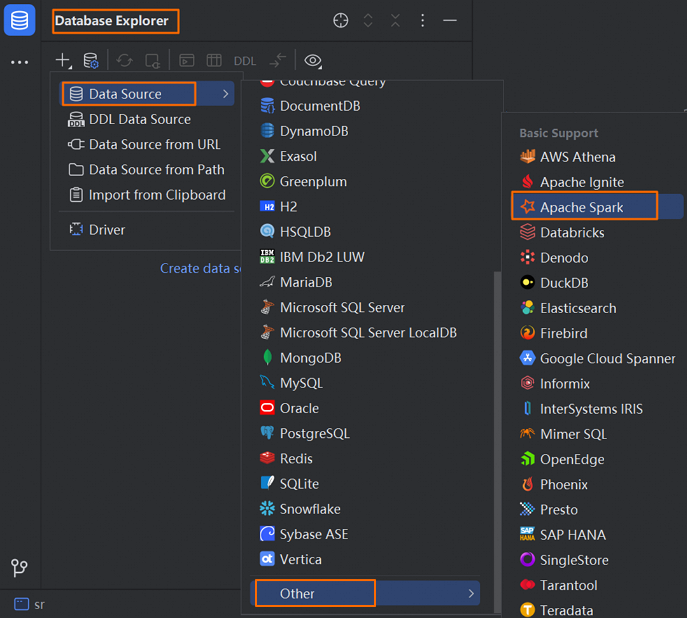This screenshot has width=687, height=618.
Task: Choose Elasticsearch
Action: (597, 308)
